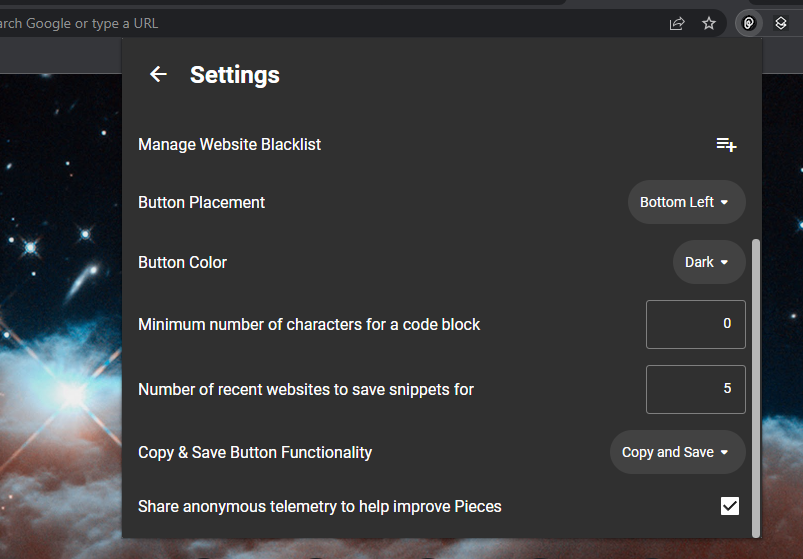Click the Minimum number of characters label

pyautogui.click(x=308, y=324)
